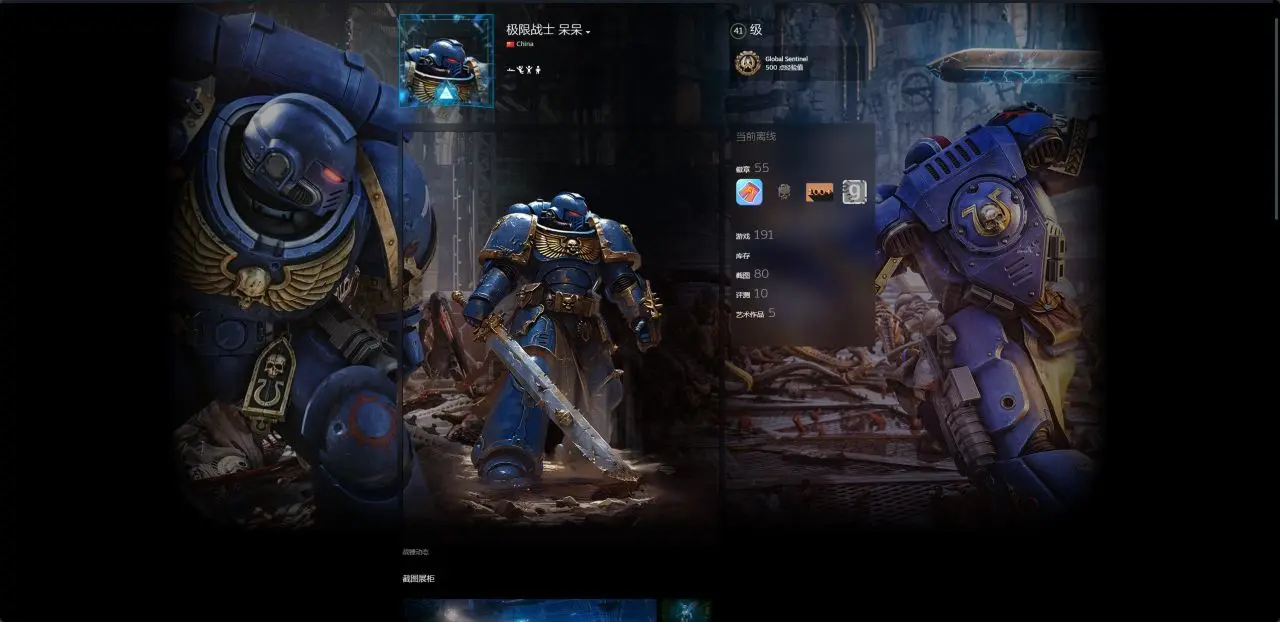The image size is (1280, 622).
Task: Open the grey letter g badge
Action: tap(854, 192)
